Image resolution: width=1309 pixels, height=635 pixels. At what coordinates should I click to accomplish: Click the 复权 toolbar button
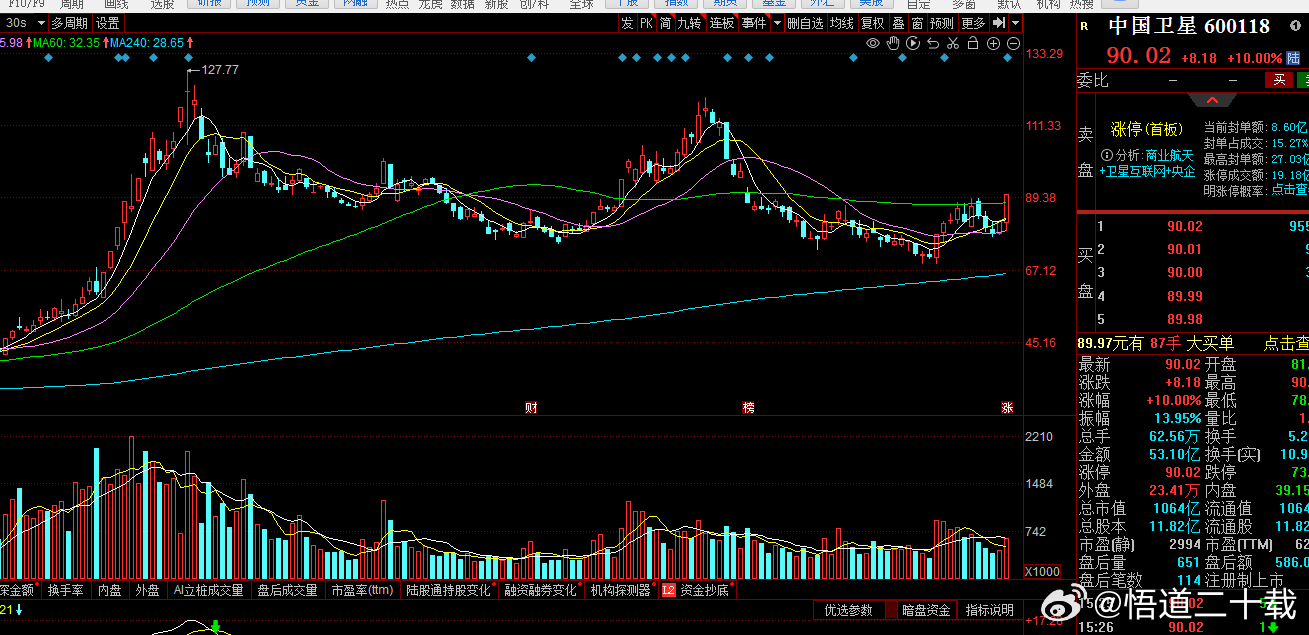point(873,23)
